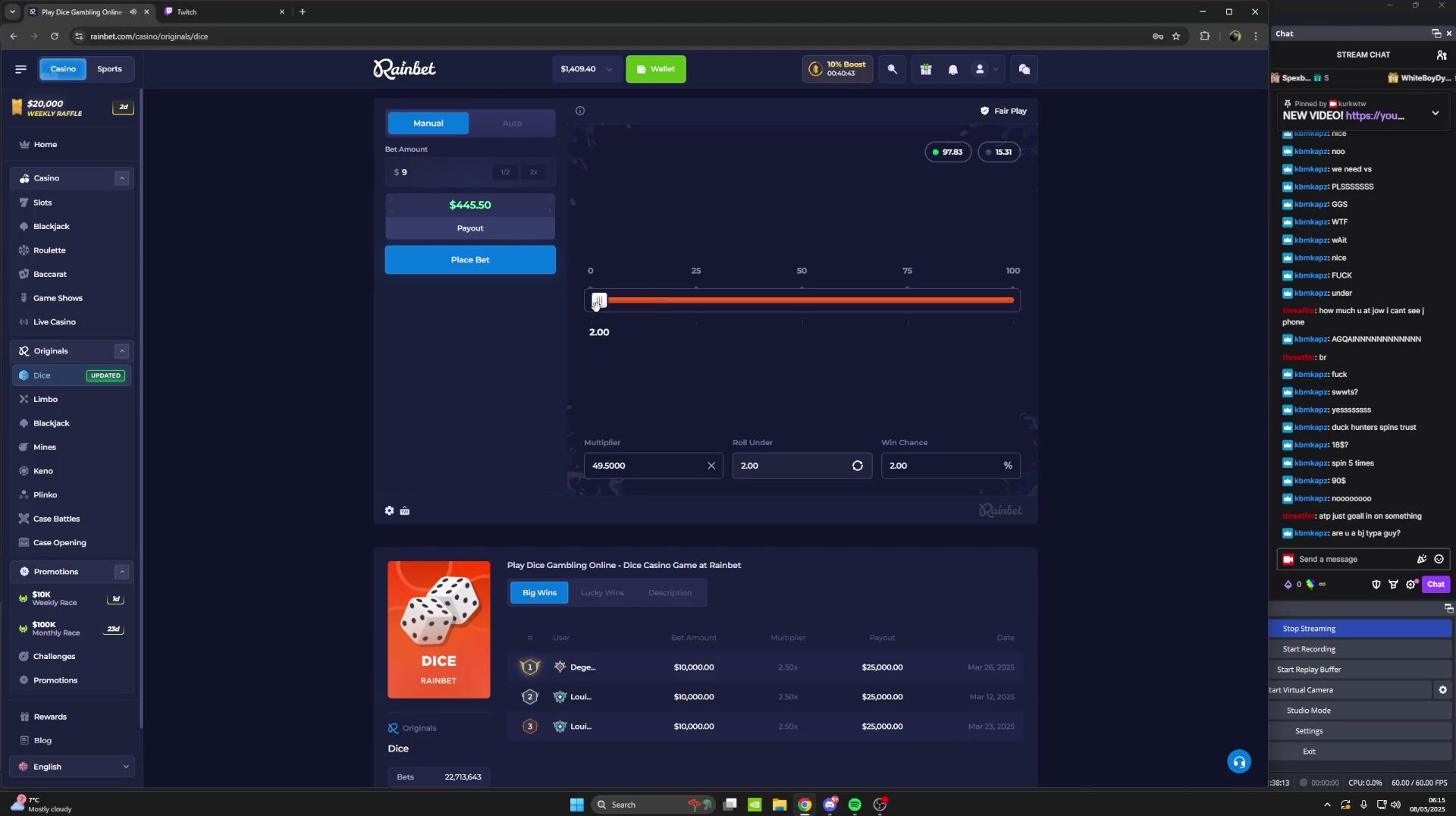Click the dice roll slider handle

(x=599, y=300)
